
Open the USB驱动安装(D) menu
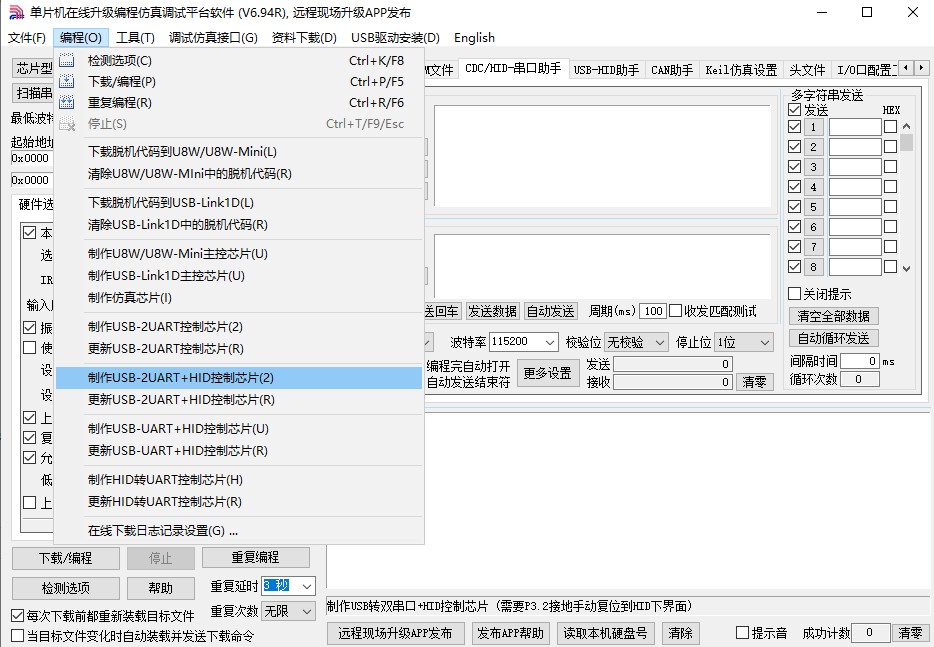click(396, 38)
